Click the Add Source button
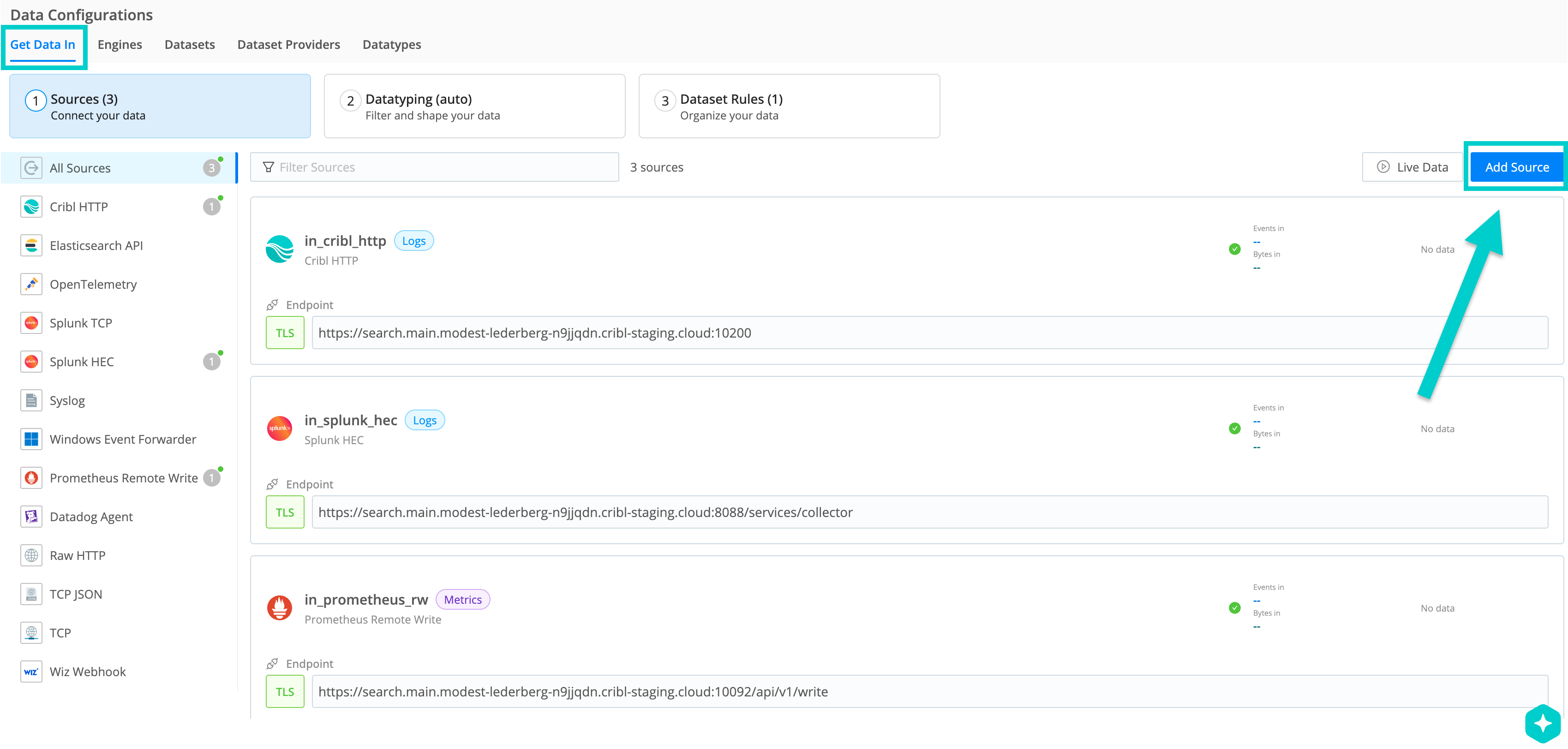The height and width of the screenshot is (749, 1568). 1517,166
